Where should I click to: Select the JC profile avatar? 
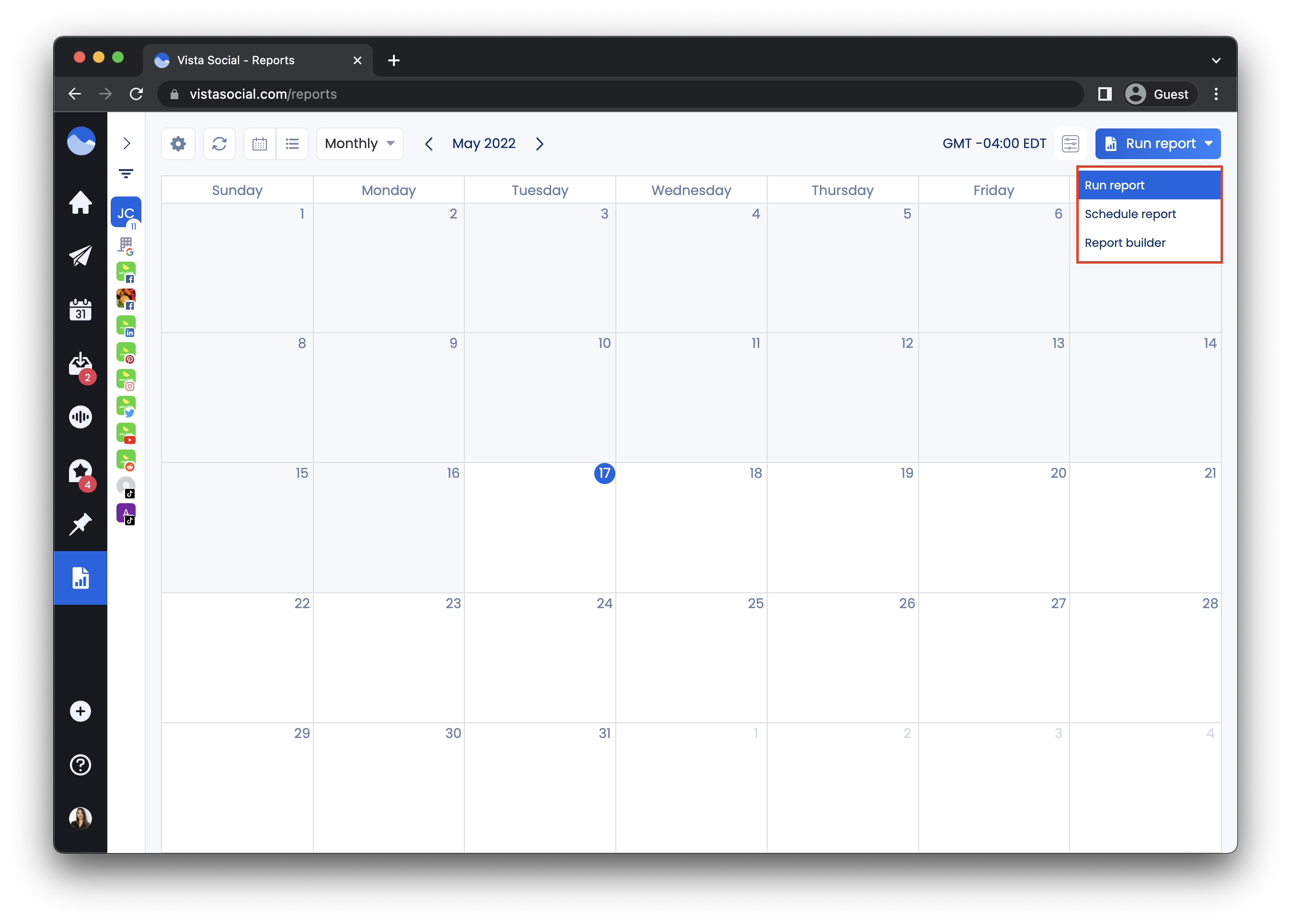pyautogui.click(x=125, y=212)
